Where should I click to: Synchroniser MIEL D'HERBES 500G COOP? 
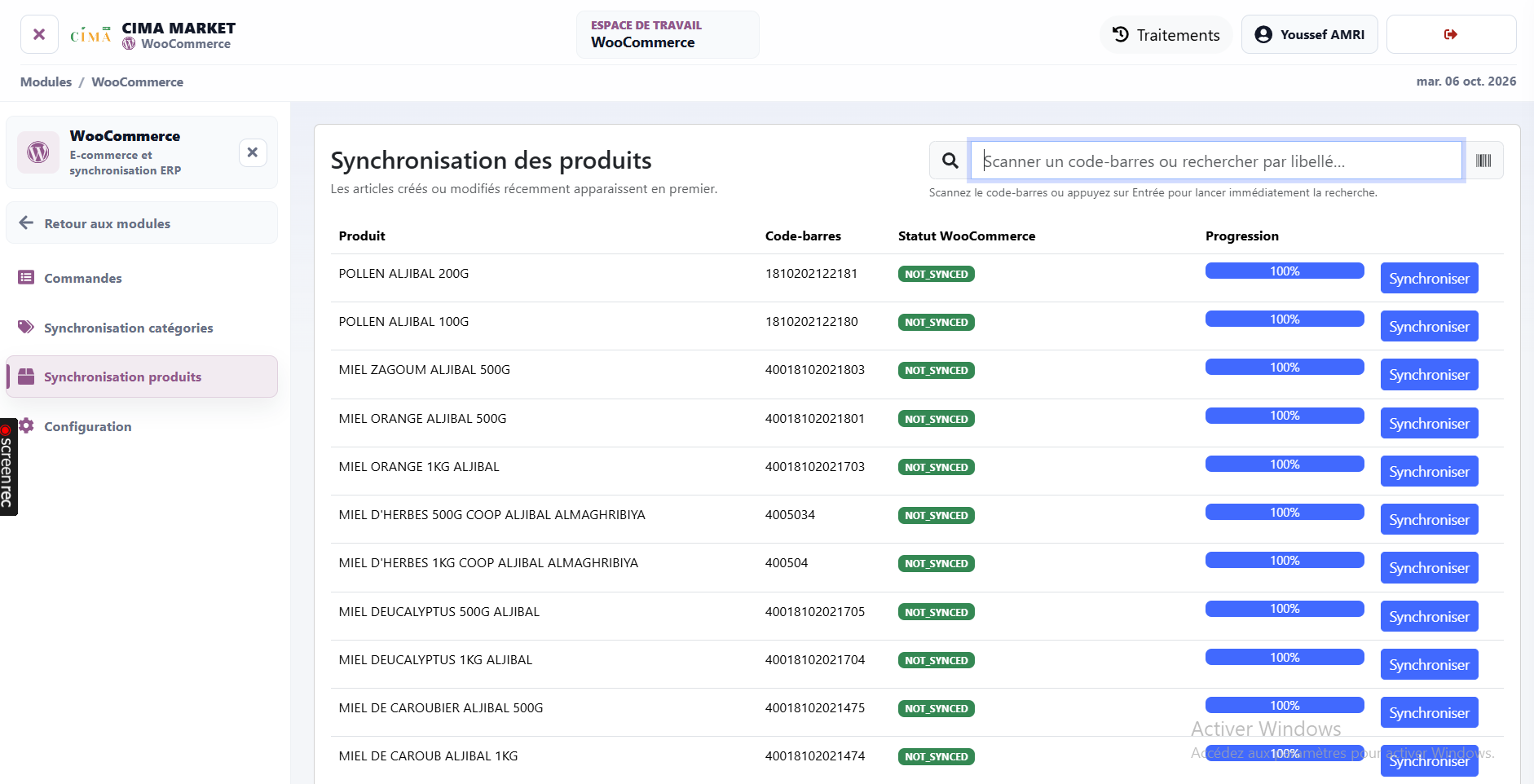(1429, 520)
